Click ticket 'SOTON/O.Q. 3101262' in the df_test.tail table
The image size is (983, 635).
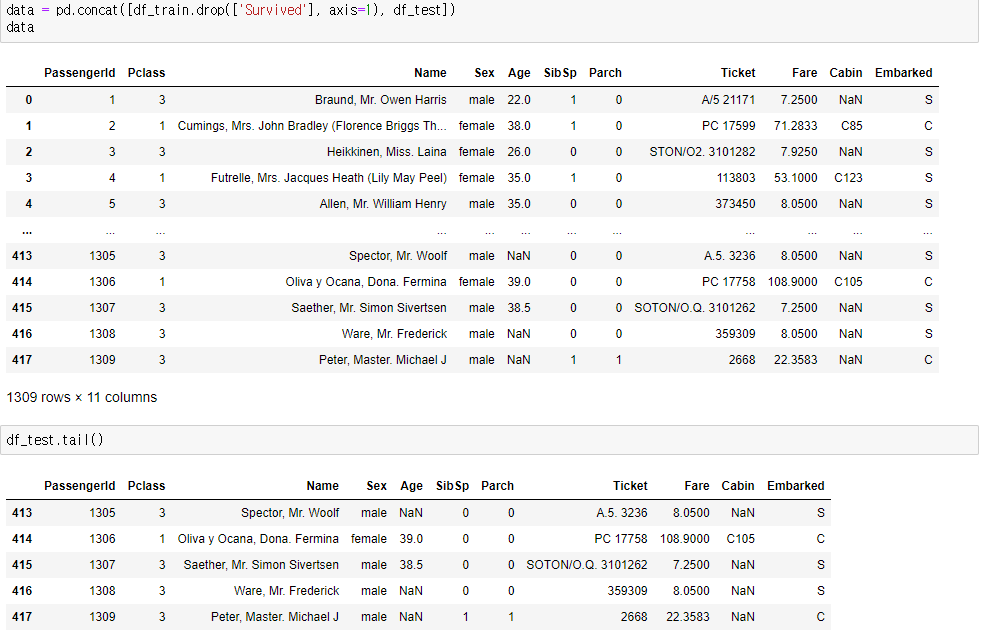(587, 565)
